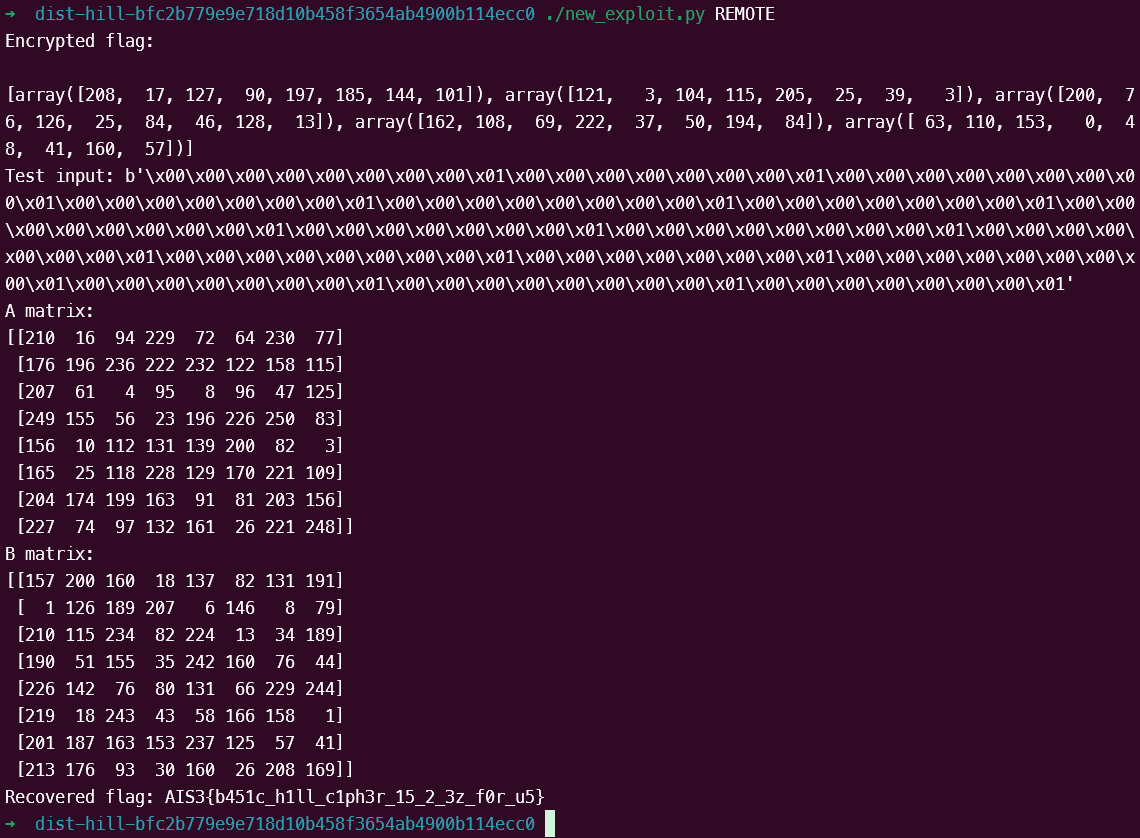Image resolution: width=1140 pixels, height=838 pixels.
Task: Click the bottom dist-hill directory name
Action: tap(284, 823)
